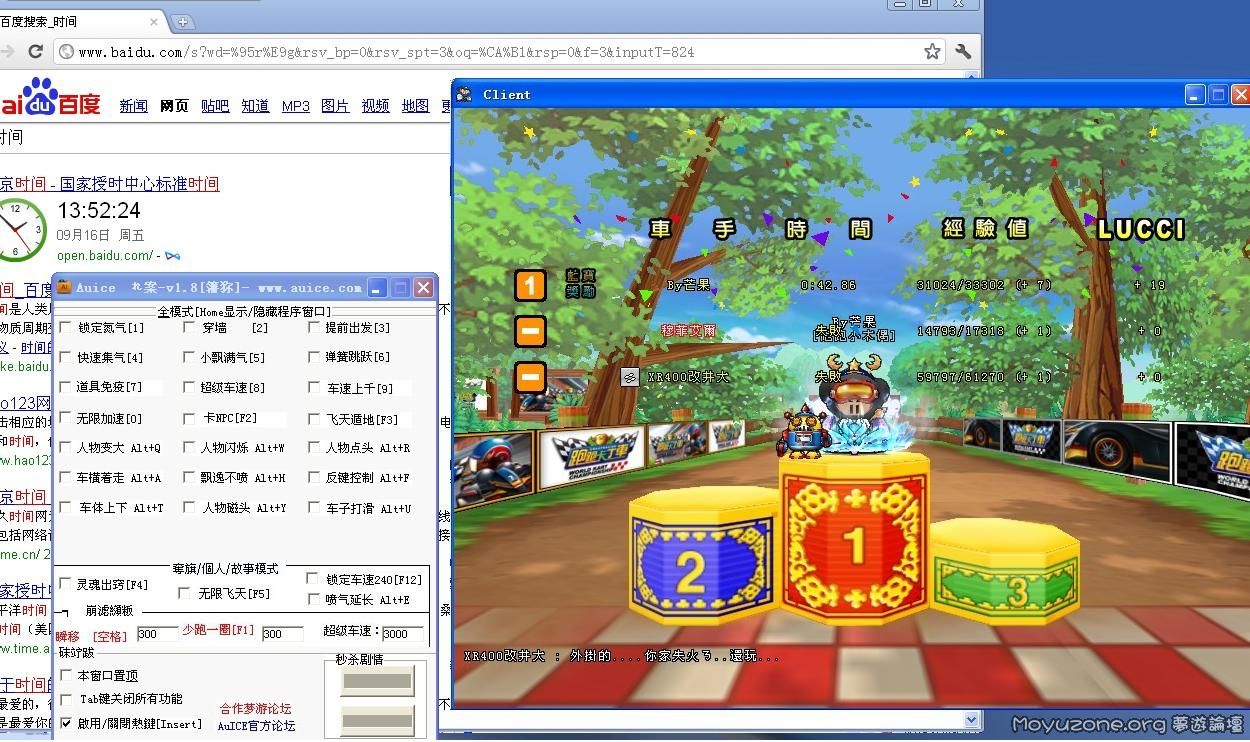Enable 锁定车速240[F12] checkbox
The height and width of the screenshot is (742, 1250).
tap(313, 579)
